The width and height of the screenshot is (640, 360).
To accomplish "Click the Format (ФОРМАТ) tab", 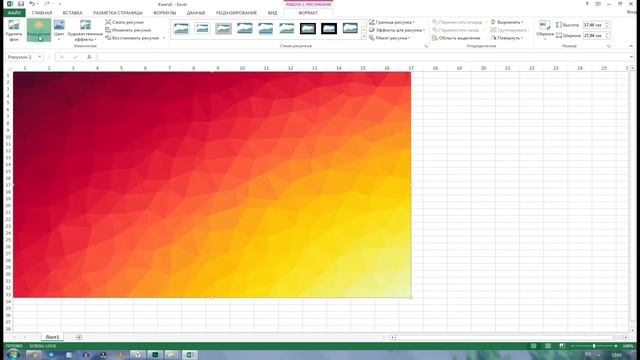I will click(x=308, y=13).
